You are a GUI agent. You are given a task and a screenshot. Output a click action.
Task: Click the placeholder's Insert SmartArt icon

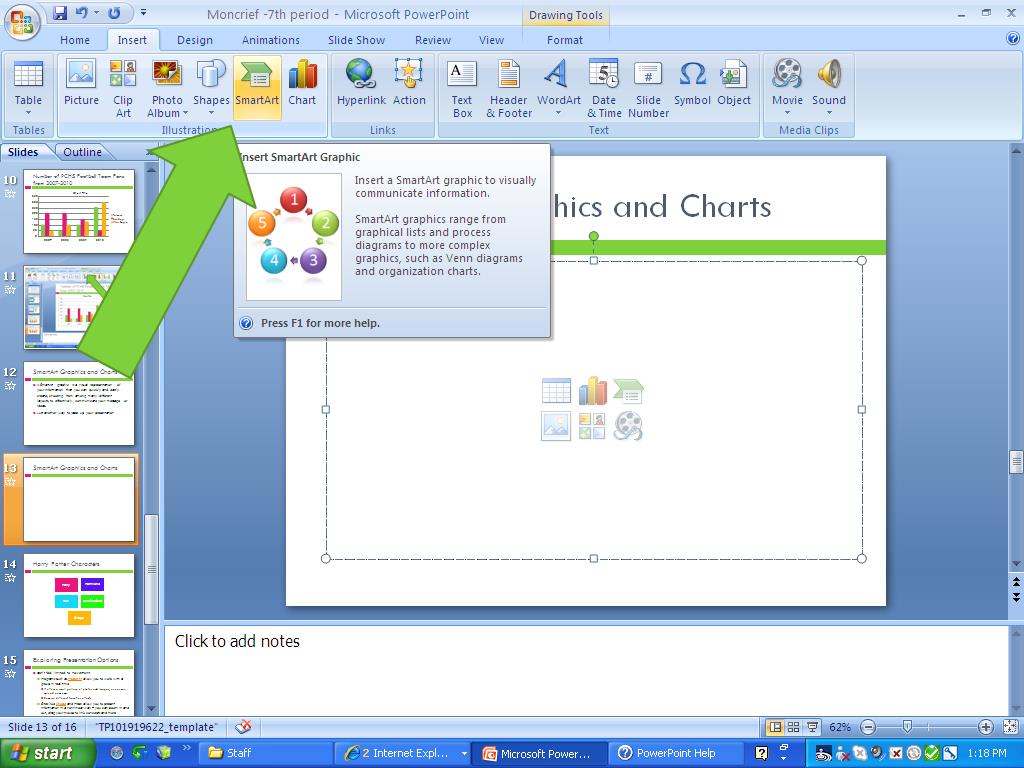click(x=628, y=391)
